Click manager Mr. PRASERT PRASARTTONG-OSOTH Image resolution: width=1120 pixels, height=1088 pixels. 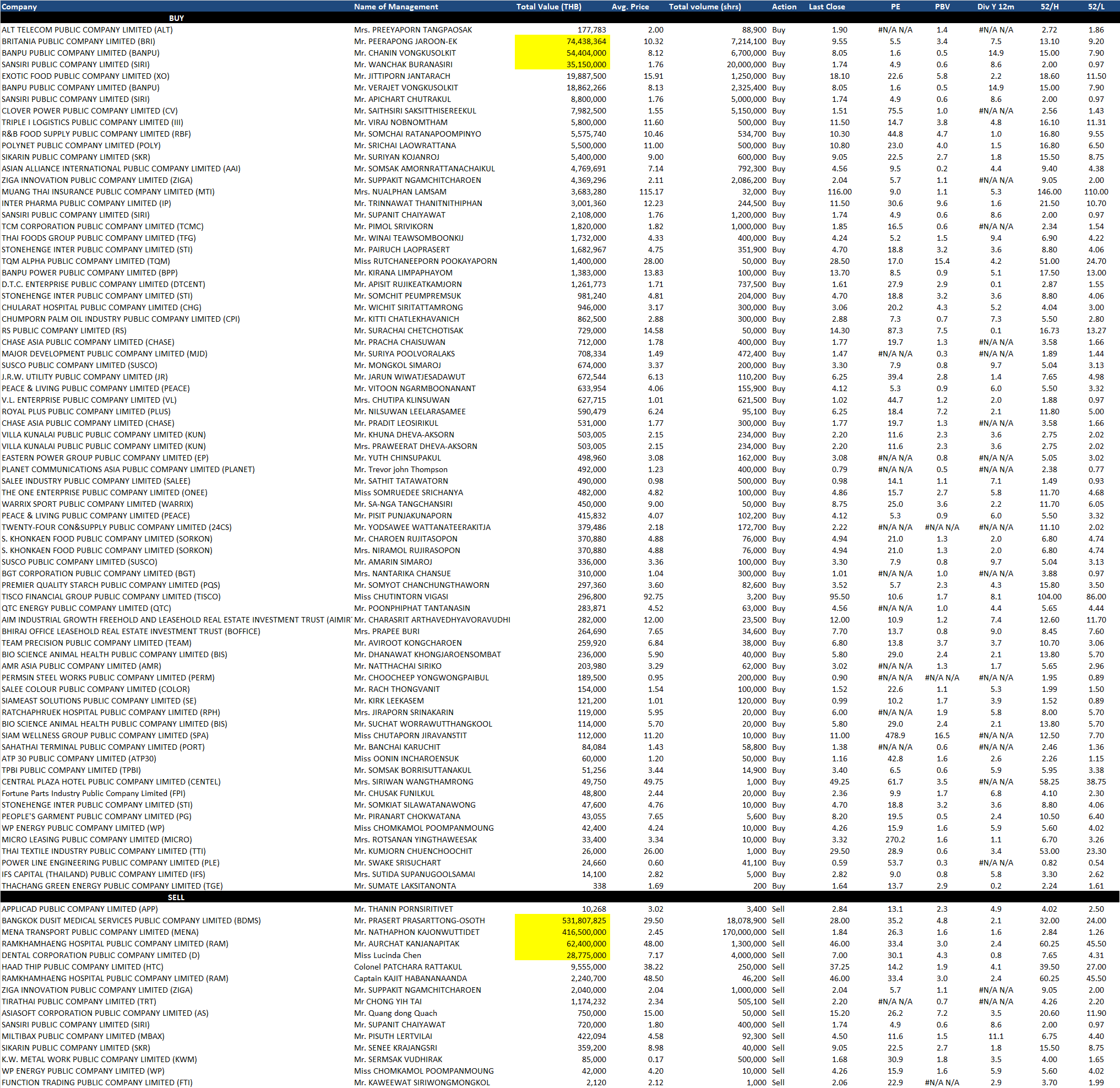point(420,921)
